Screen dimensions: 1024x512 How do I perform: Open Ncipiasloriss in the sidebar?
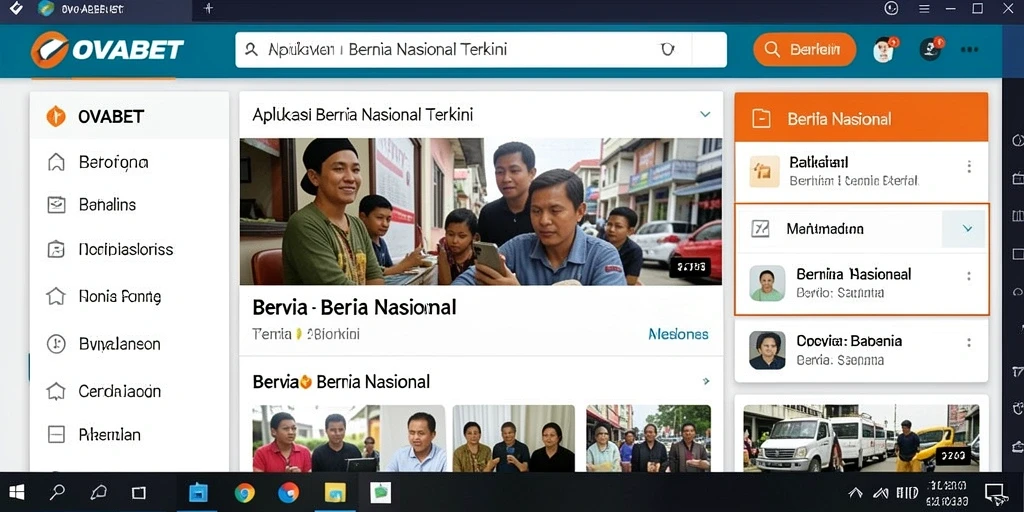click(125, 249)
